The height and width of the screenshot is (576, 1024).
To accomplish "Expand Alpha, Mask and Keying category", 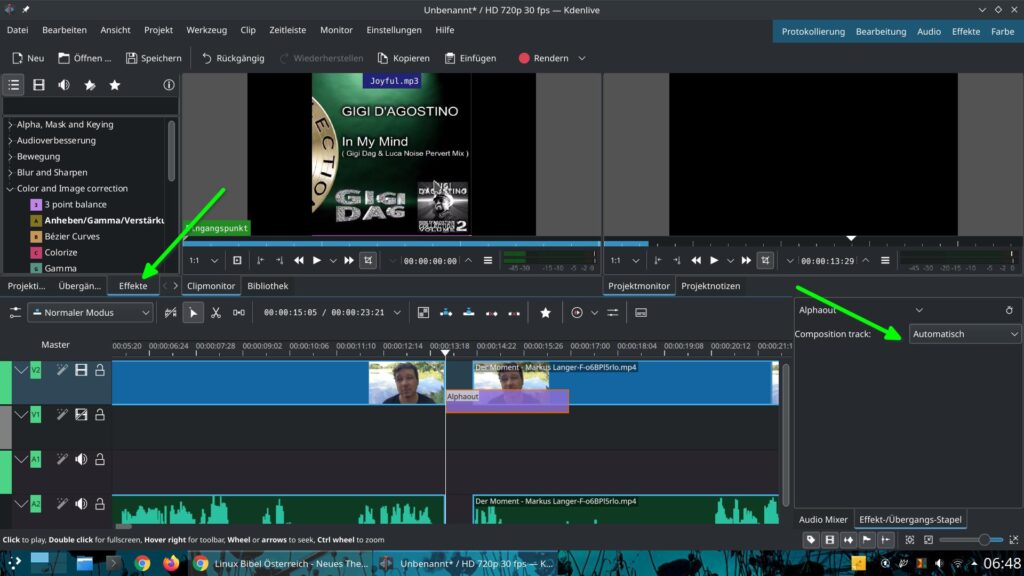I will click(10, 124).
